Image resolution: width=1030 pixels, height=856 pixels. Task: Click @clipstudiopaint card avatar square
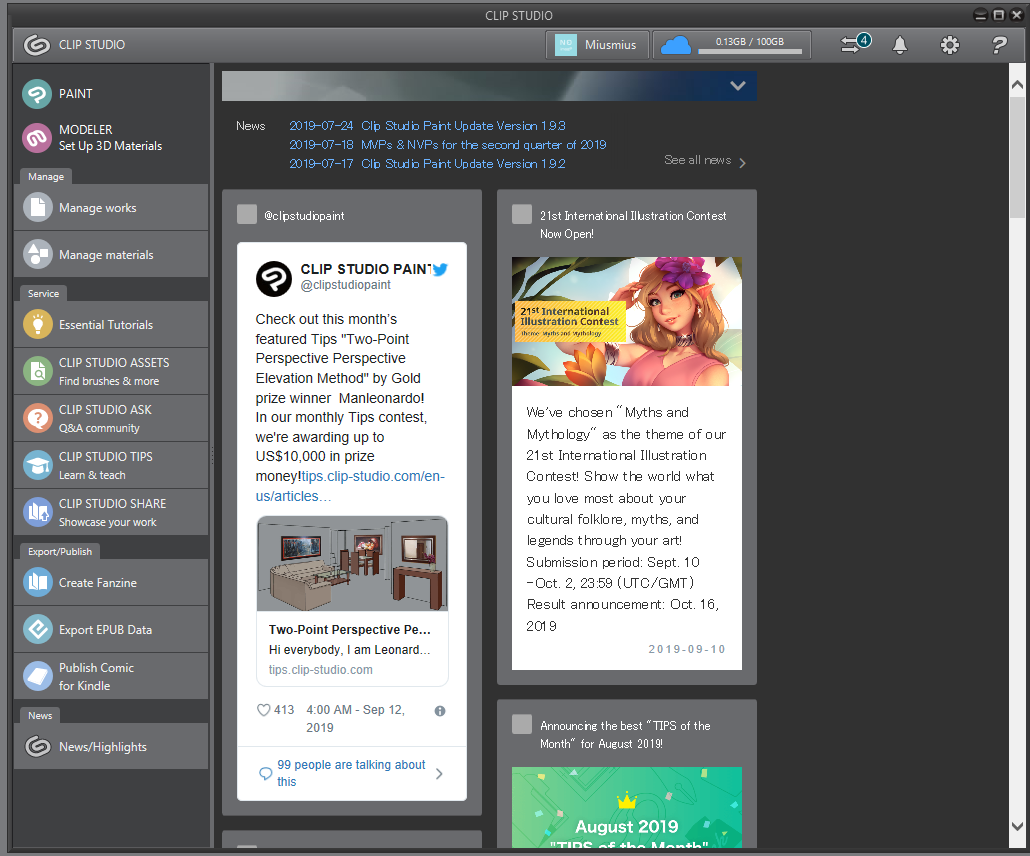[247, 214]
